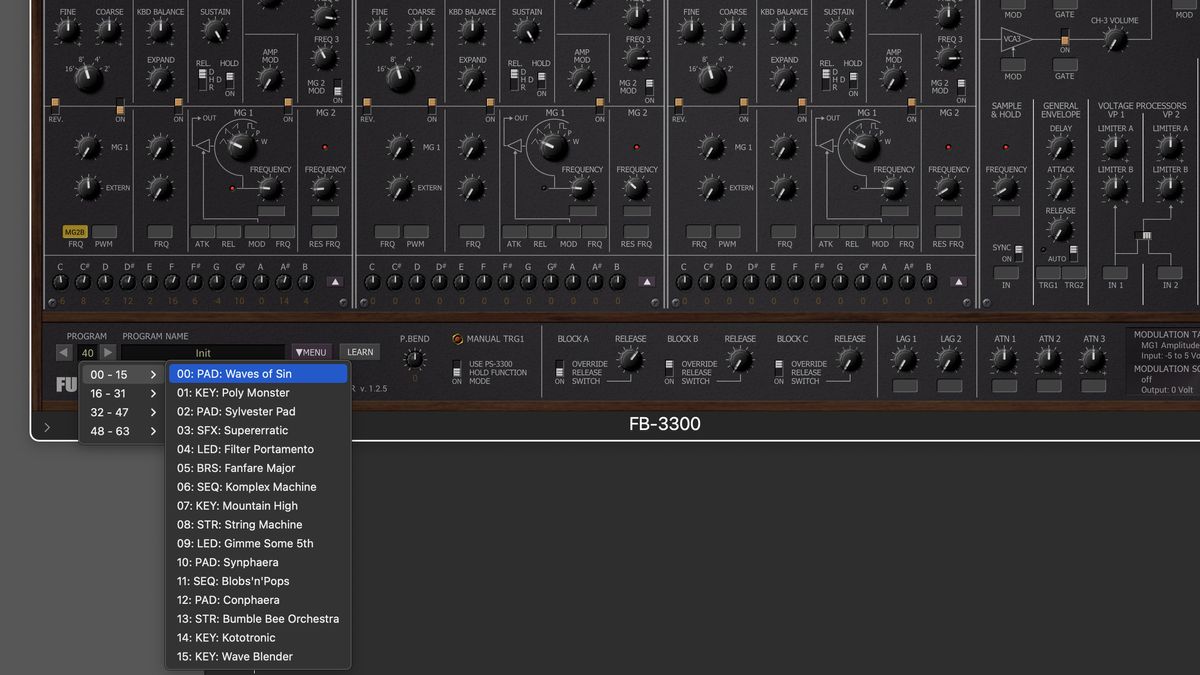The image size is (1200, 675).
Task: Click the TRG1 patch slot
Action: tap(1048, 272)
